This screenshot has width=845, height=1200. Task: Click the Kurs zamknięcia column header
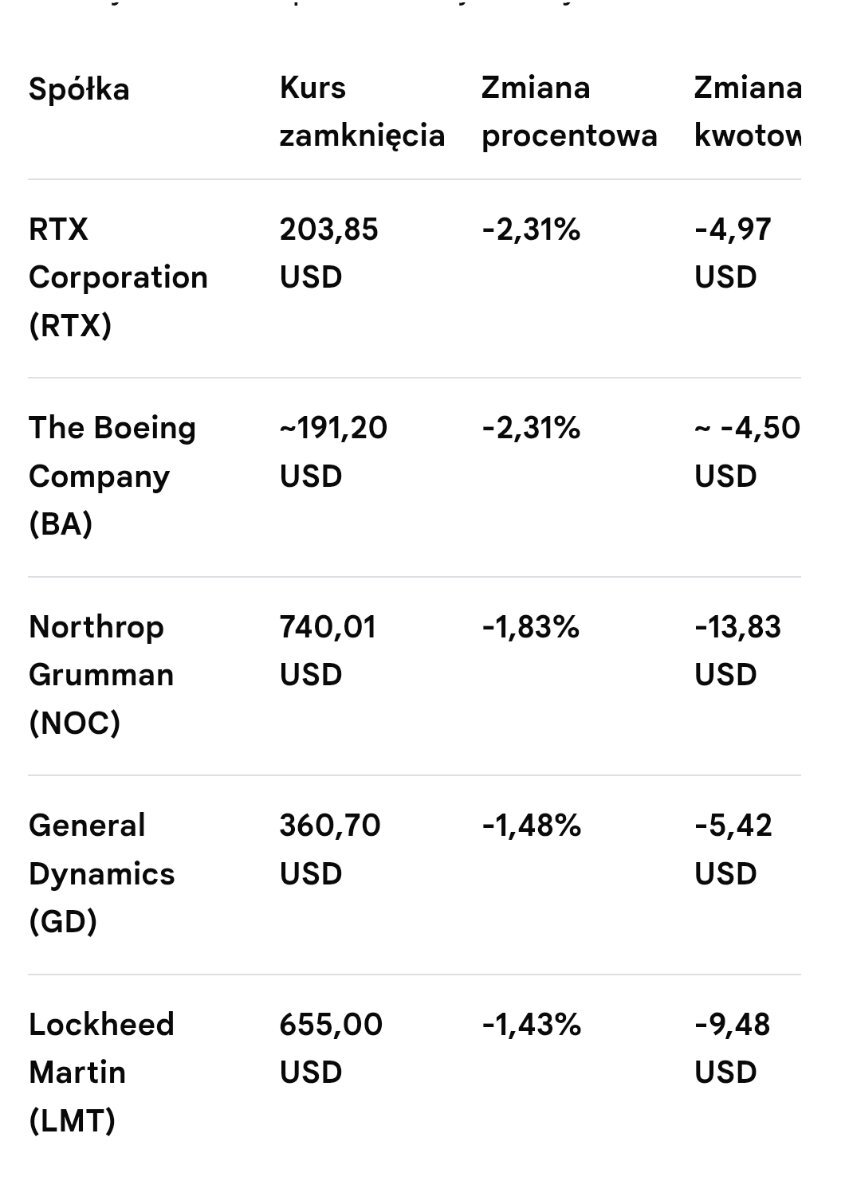pyautogui.click(x=362, y=111)
